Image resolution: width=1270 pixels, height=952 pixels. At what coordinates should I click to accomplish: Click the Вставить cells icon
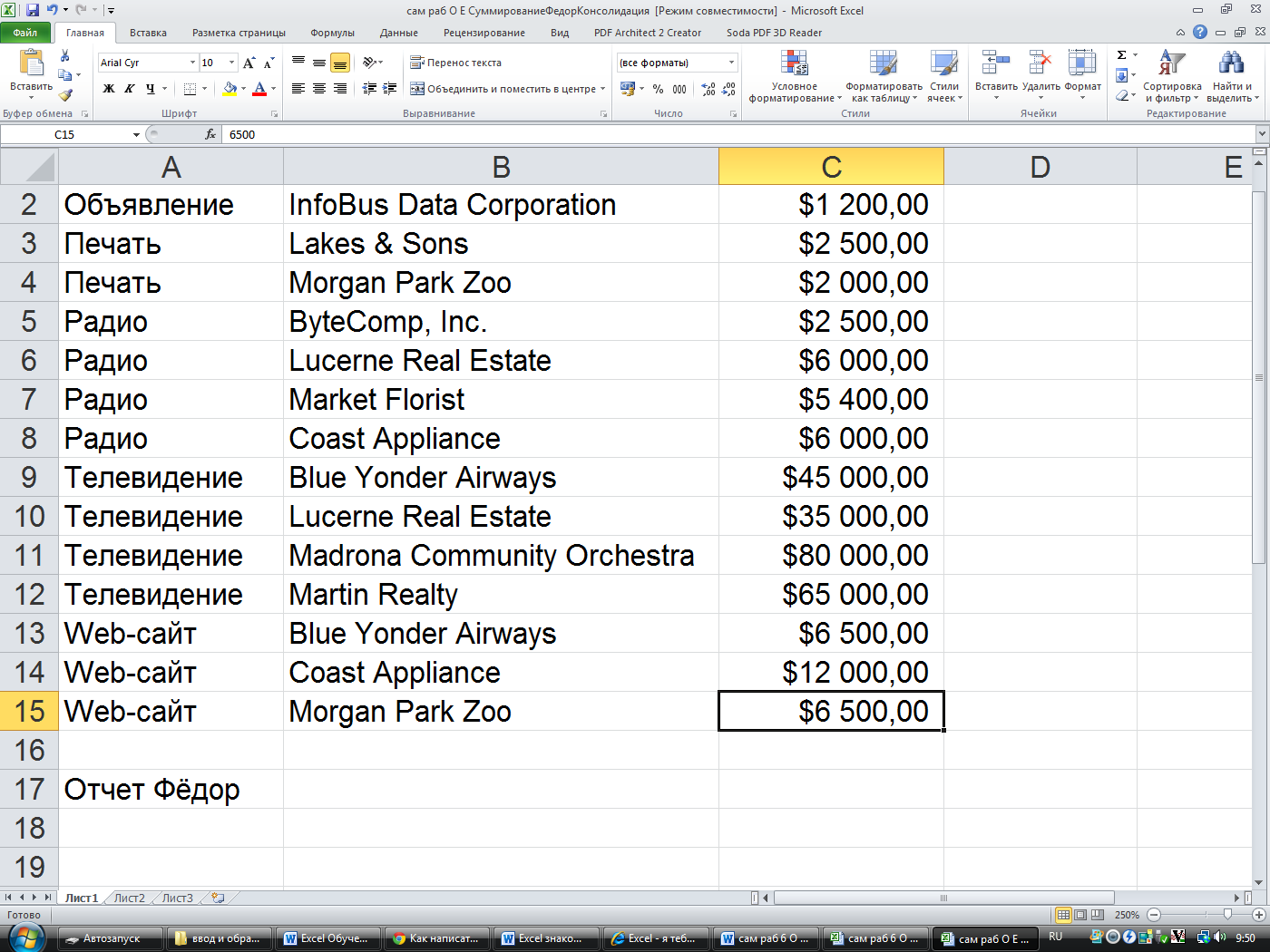[996, 63]
